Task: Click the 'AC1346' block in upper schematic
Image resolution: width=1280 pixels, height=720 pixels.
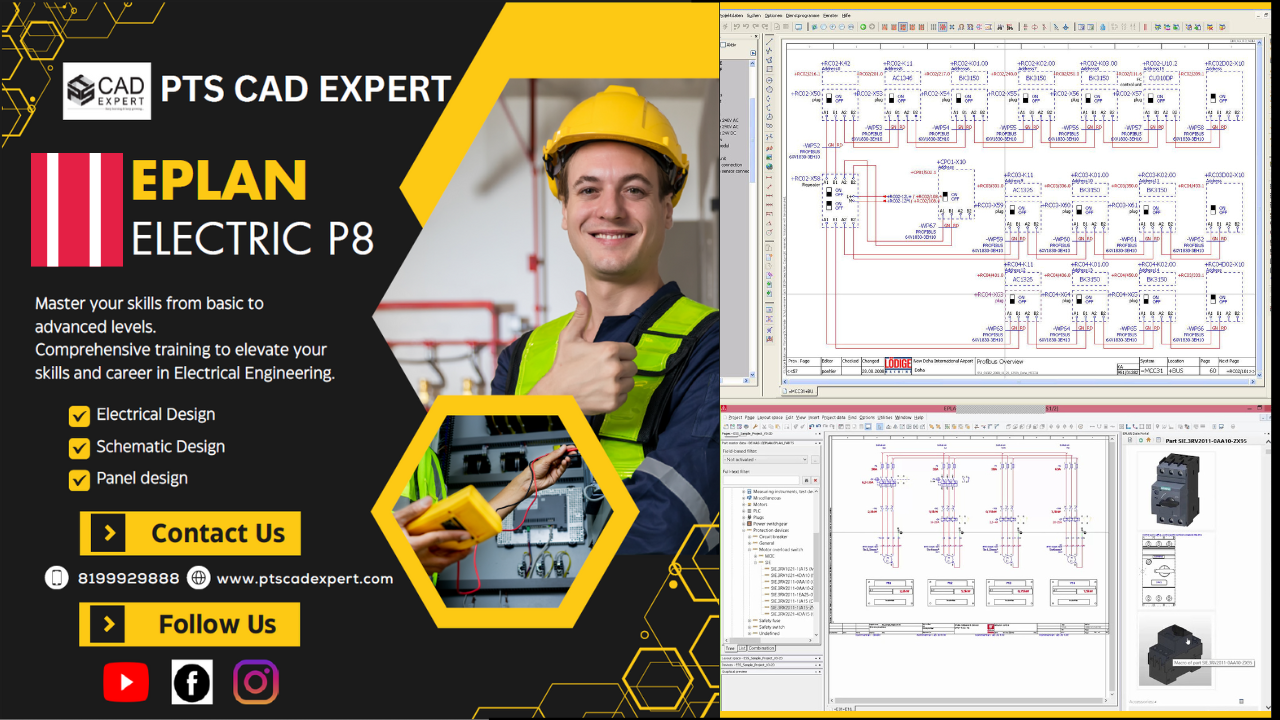Action: (903, 77)
